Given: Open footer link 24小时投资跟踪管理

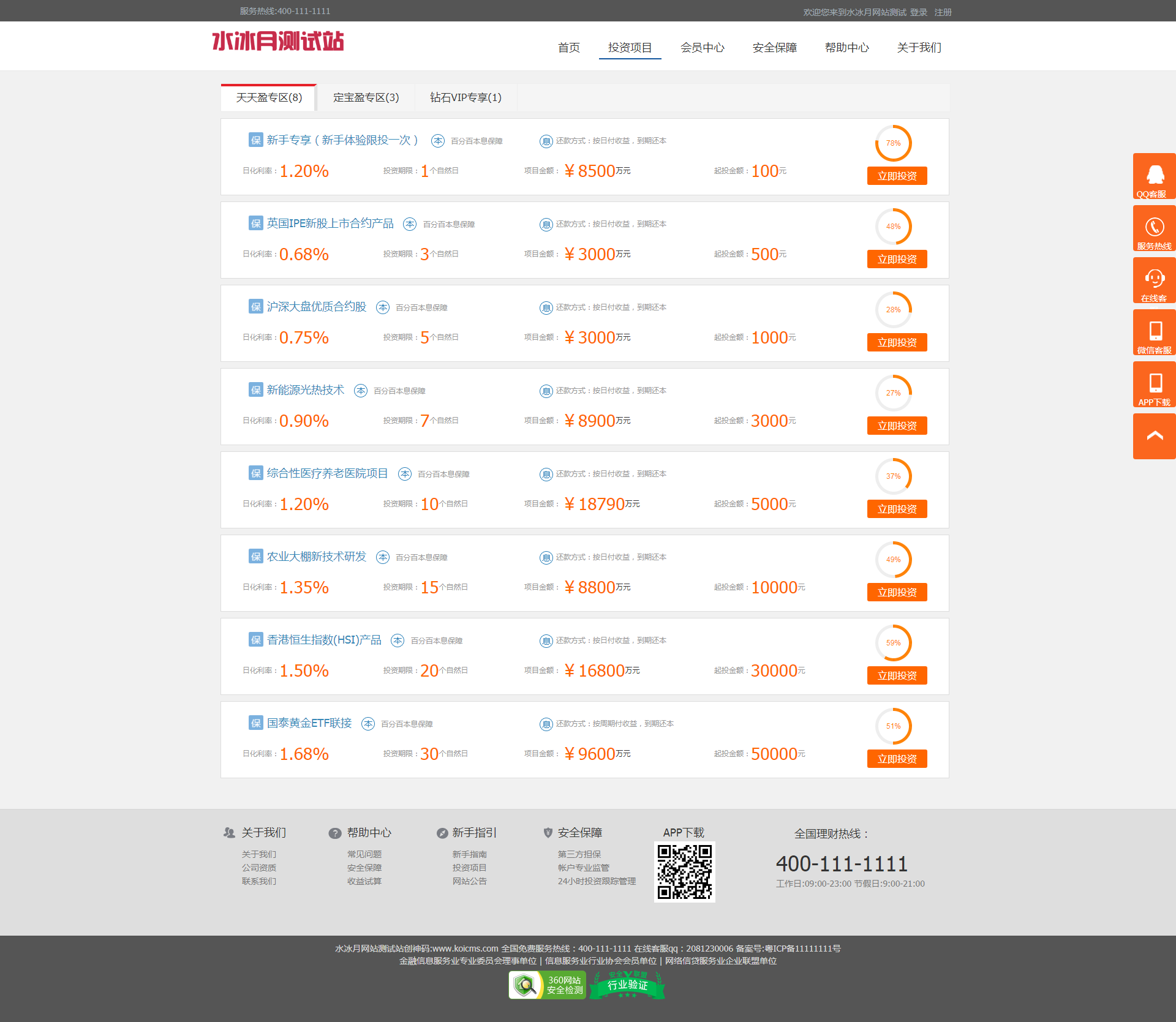Looking at the screenshot, I should pos(597,881).
